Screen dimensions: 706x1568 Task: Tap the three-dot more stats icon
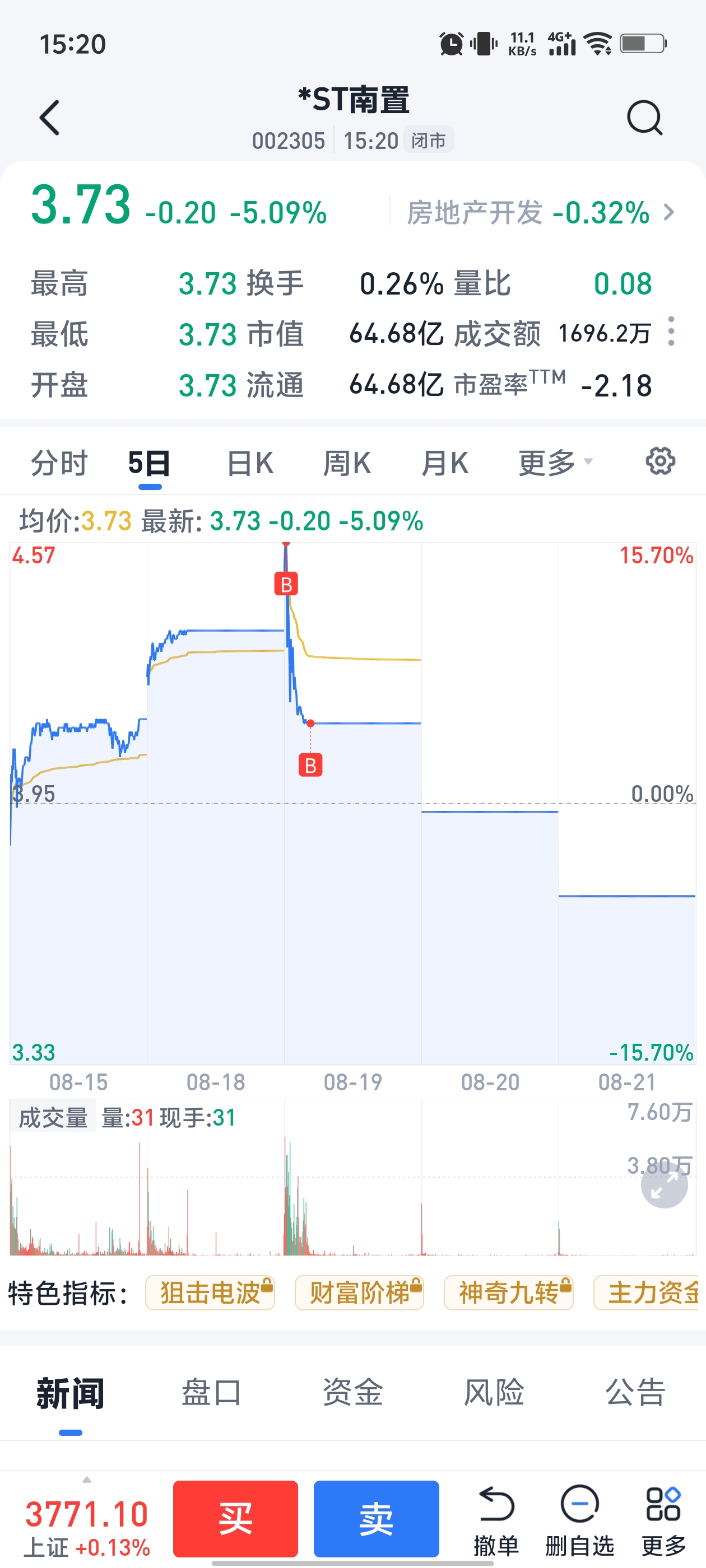click(x=671, y=331)
